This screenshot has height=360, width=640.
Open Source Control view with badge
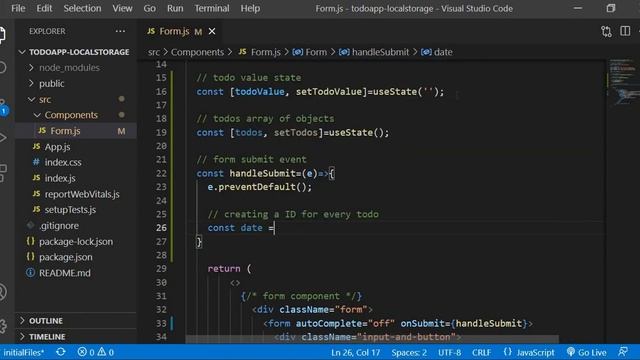3,107
